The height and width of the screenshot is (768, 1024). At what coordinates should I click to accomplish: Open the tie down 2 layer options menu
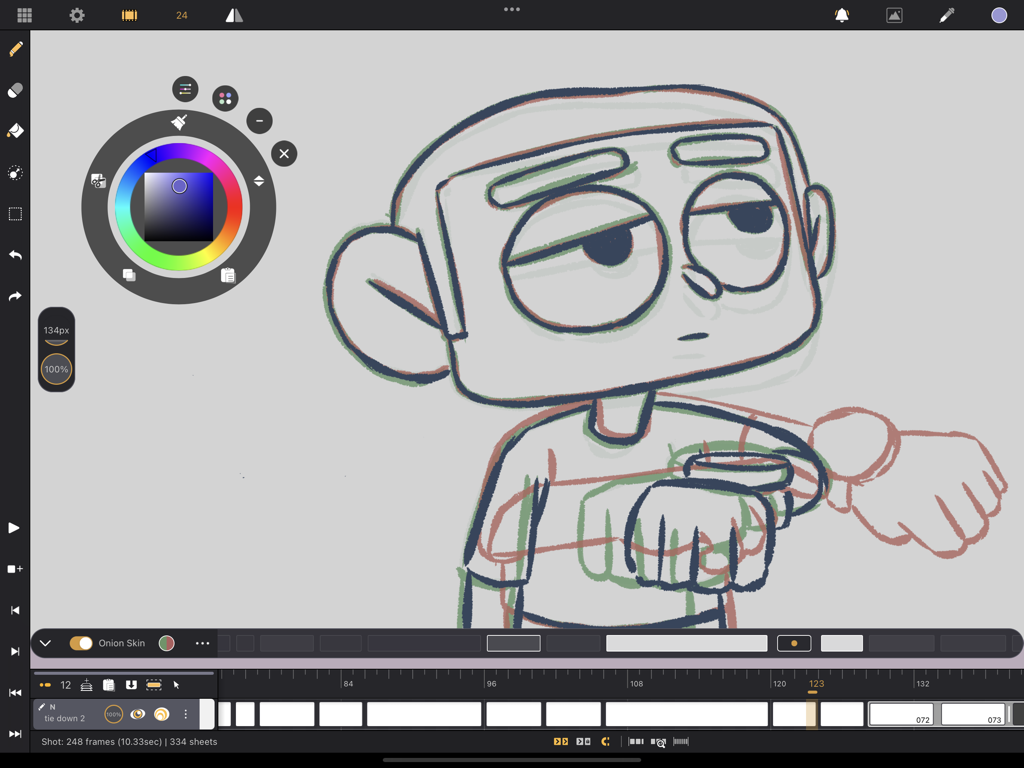pyautogui.click(x=185, y=714)
